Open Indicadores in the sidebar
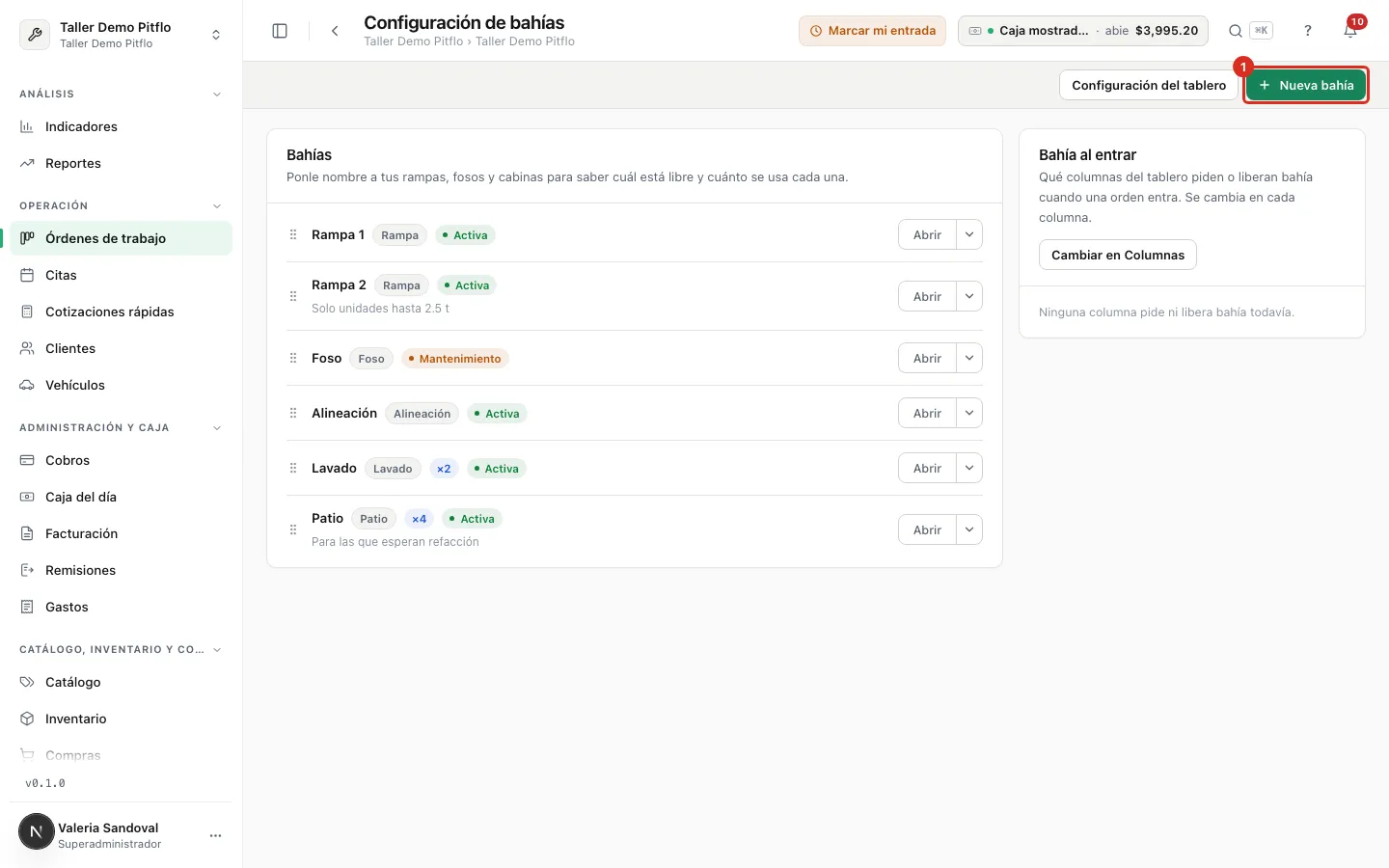Viewport: 1389px width, 868px height. coord(121,126)
